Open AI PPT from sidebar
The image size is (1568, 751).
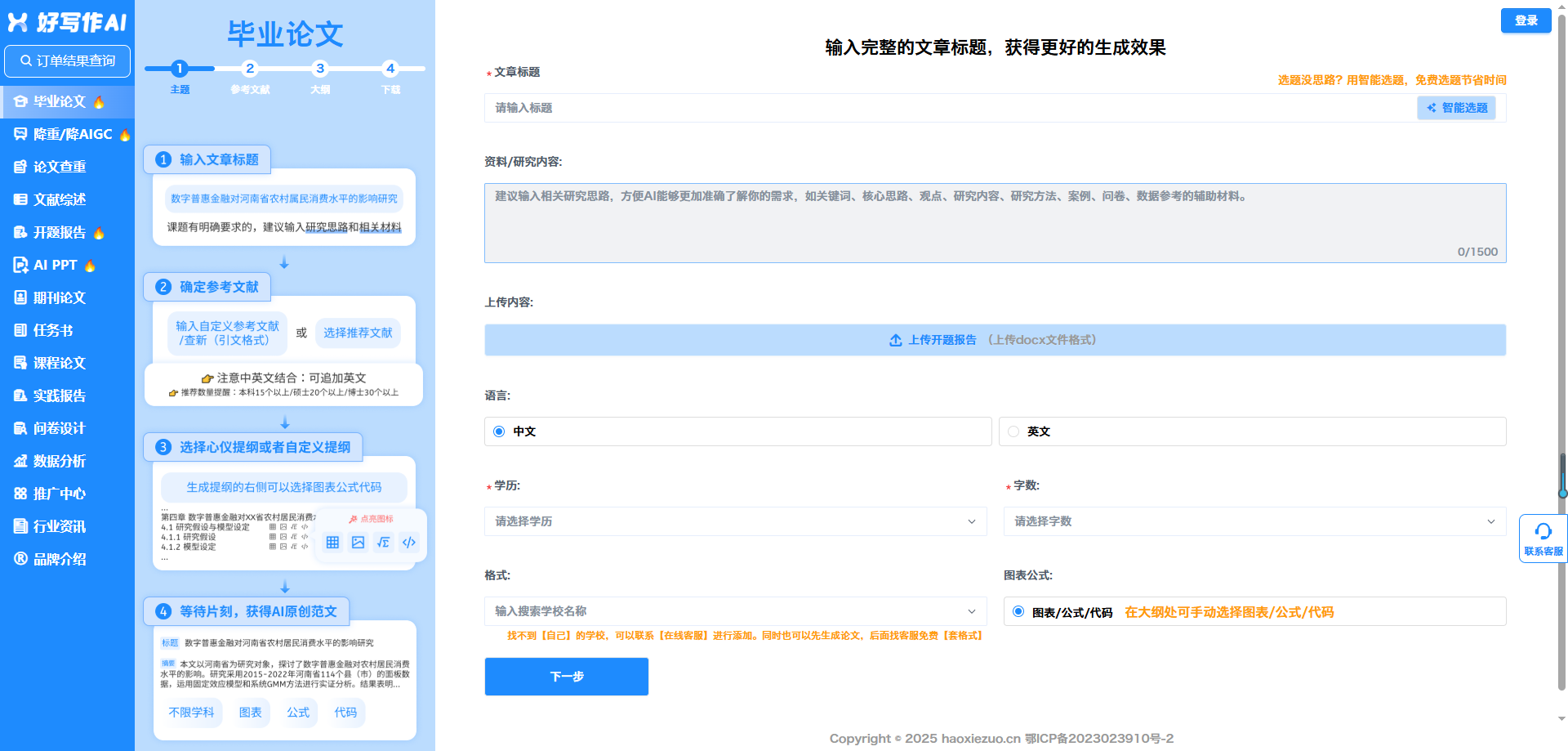click(x=67, y=265)
